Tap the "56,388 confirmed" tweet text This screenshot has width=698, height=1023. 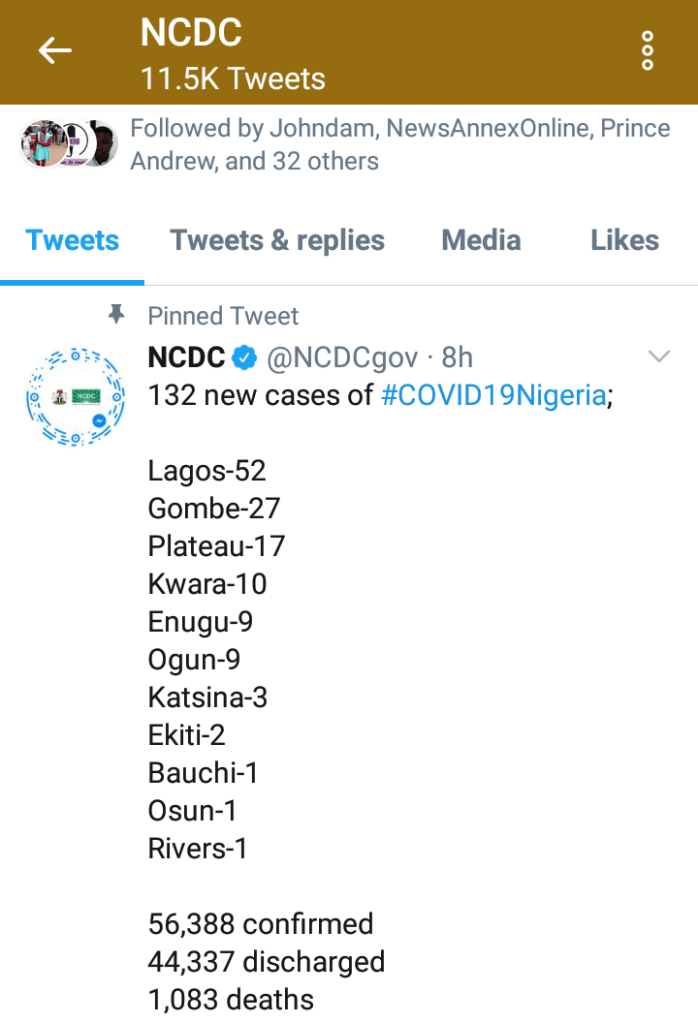pyautogui.click(x=260, y=924)
